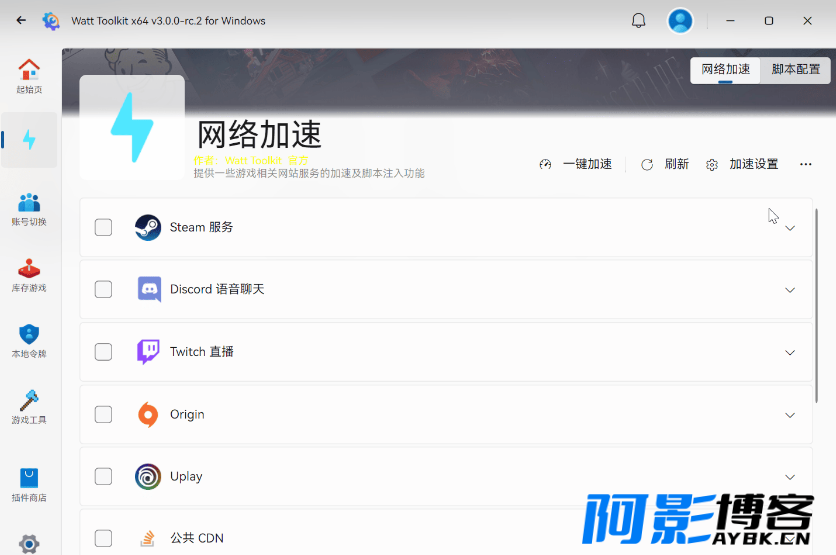Open the 游戏工具 game tools page
The height and width of the screenshot is (555, 836).
tap(29, 407)
